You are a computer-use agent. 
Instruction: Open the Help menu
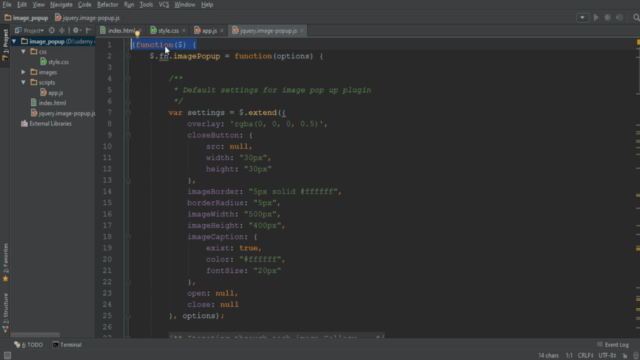tap(207, 4)
